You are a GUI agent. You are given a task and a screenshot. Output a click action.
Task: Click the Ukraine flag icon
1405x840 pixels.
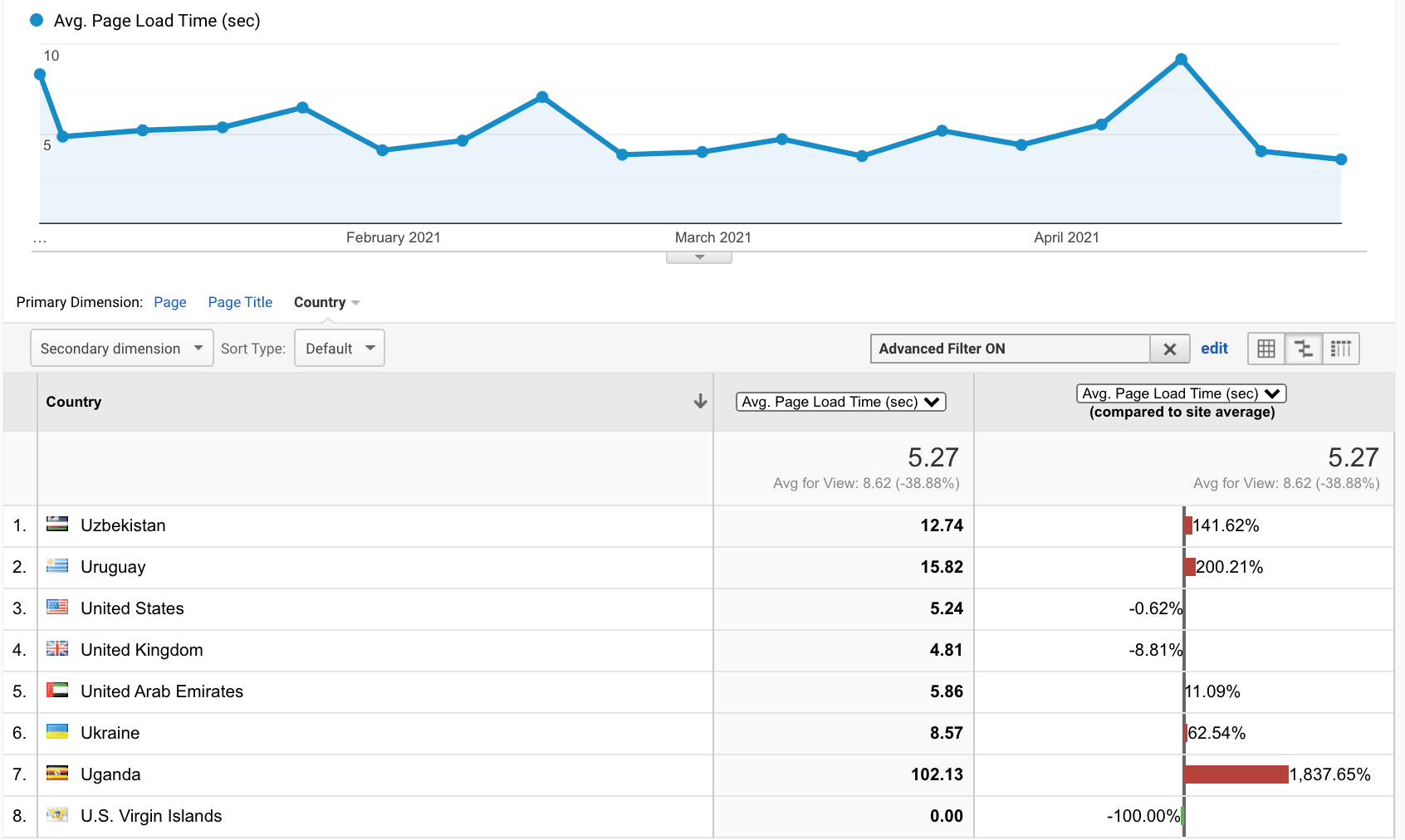click(57, 732)
